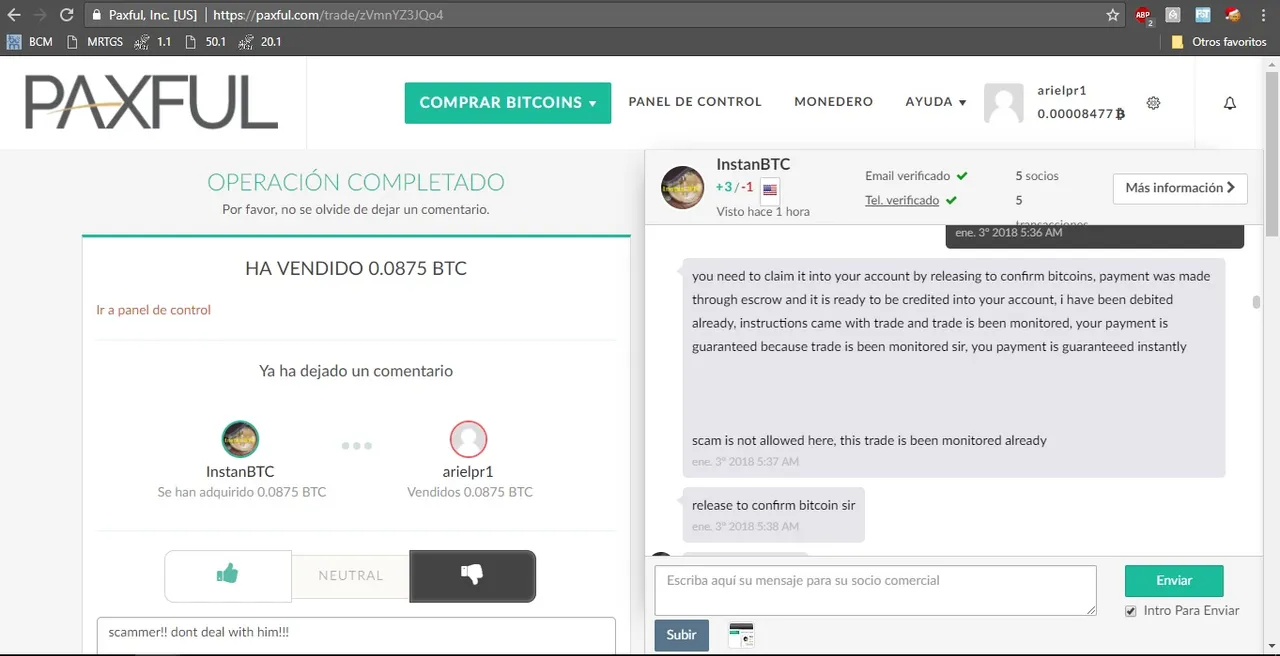Click the chat panel scrollbar thumb
Screen dimensions: 1280x656
tap(1255, 303)
